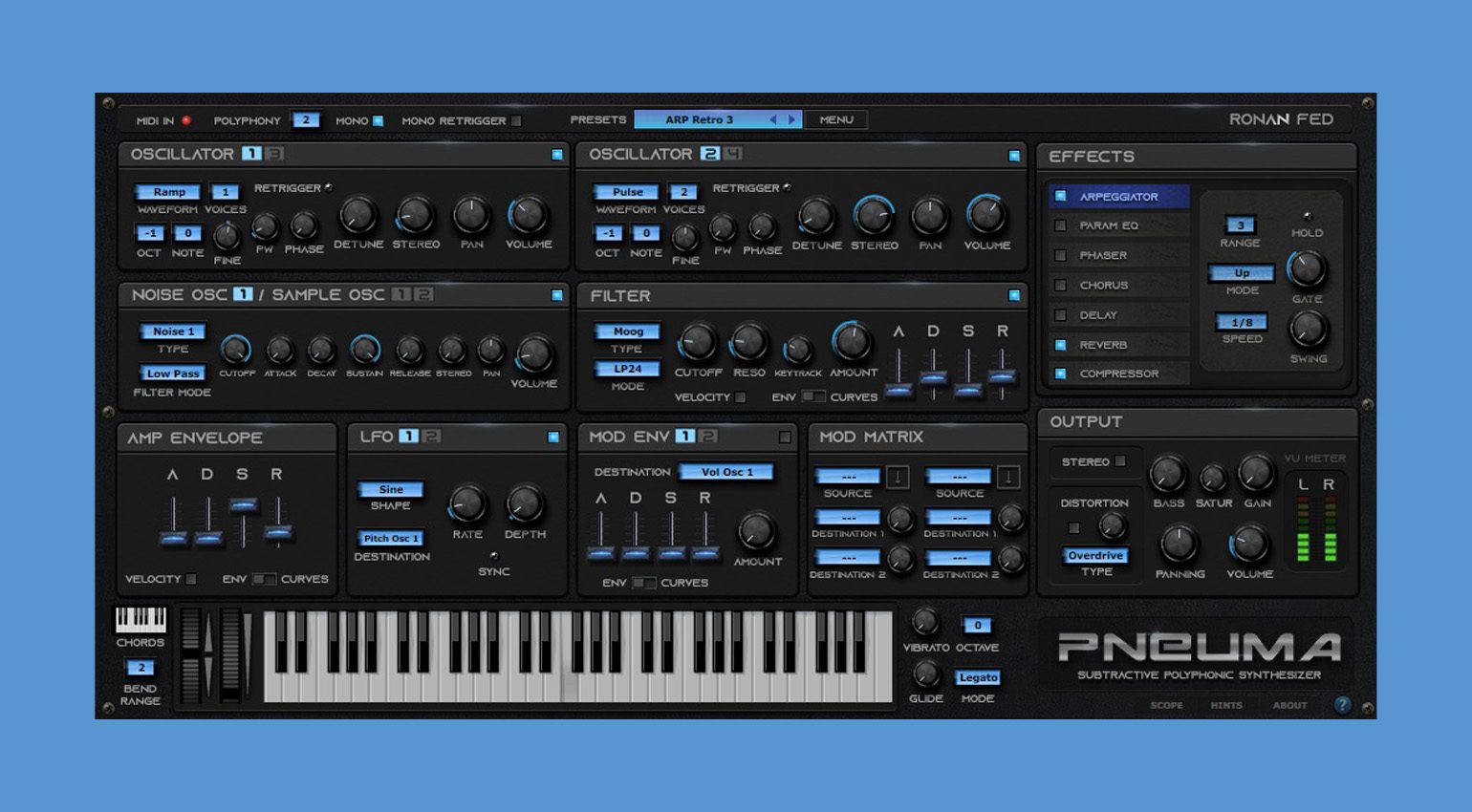Click the Noise Osc Volume knob
This screenshot has width=1472, height=812.
click(533, 354)
